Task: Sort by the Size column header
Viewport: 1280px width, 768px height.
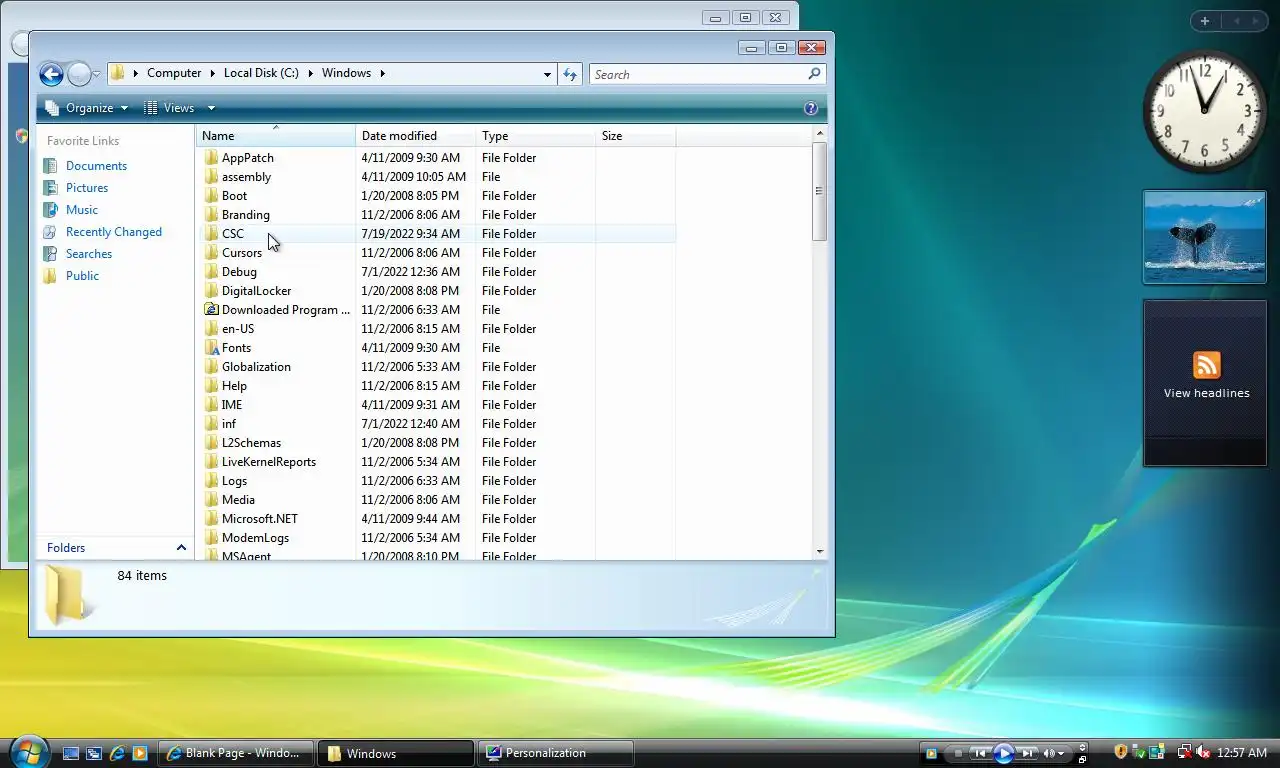Action: click(635, 136)
